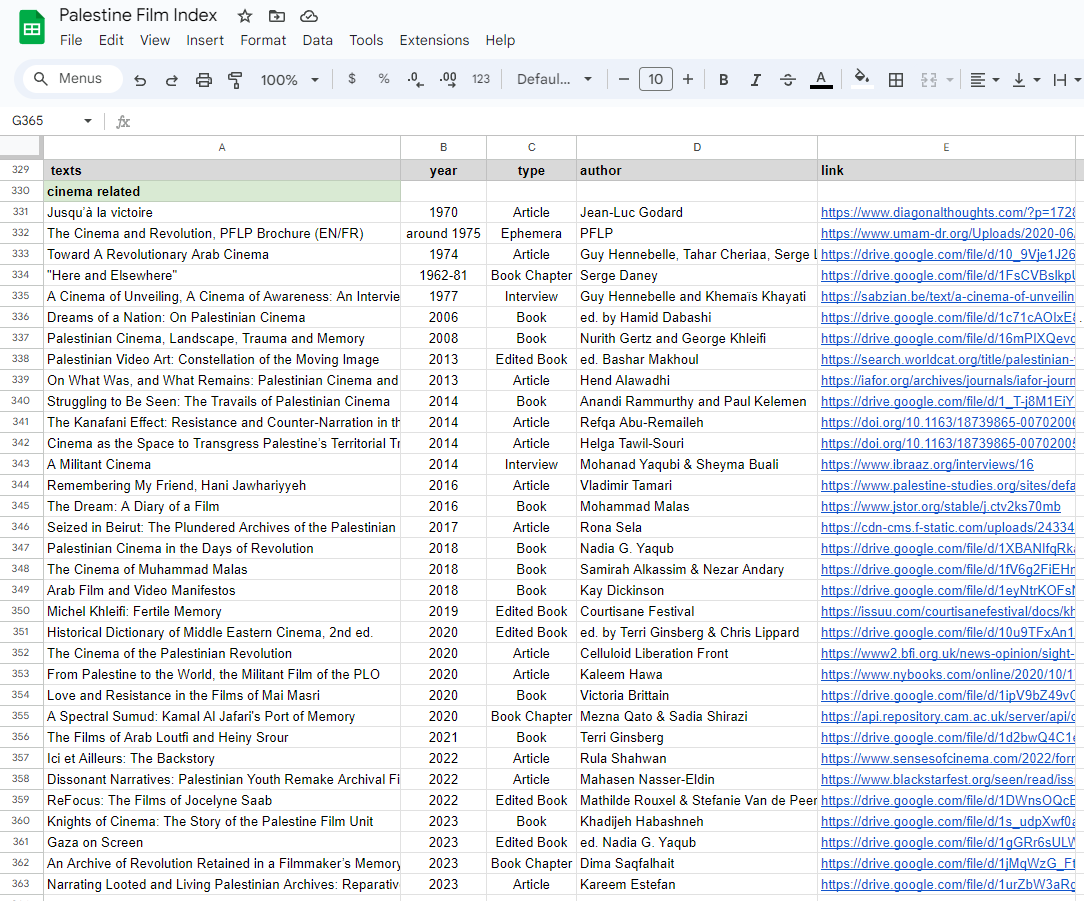Image resolution: width=1084 pixels, height=901 pixels.
Task: Select the author cell 'Rona Sela'
Action: pyautogui.click(x=697, y=528)
